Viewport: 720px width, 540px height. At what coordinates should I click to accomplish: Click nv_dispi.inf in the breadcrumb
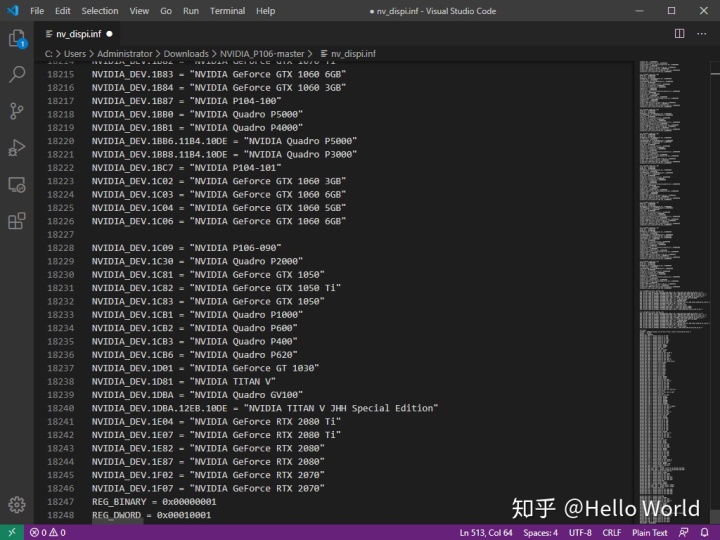(x=349, y=54)
